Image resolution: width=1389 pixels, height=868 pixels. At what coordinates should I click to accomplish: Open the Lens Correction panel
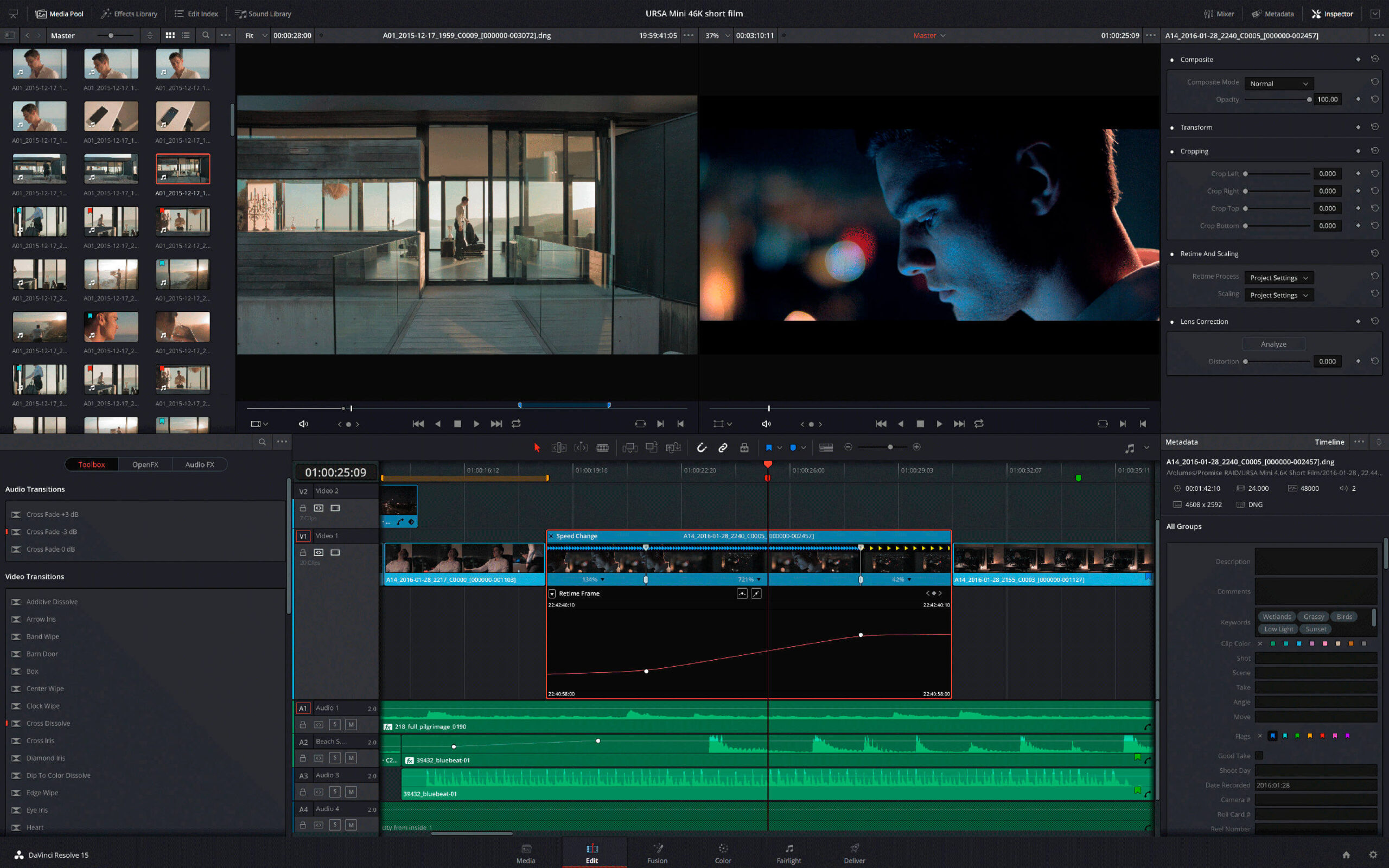tap(1205, 321)
